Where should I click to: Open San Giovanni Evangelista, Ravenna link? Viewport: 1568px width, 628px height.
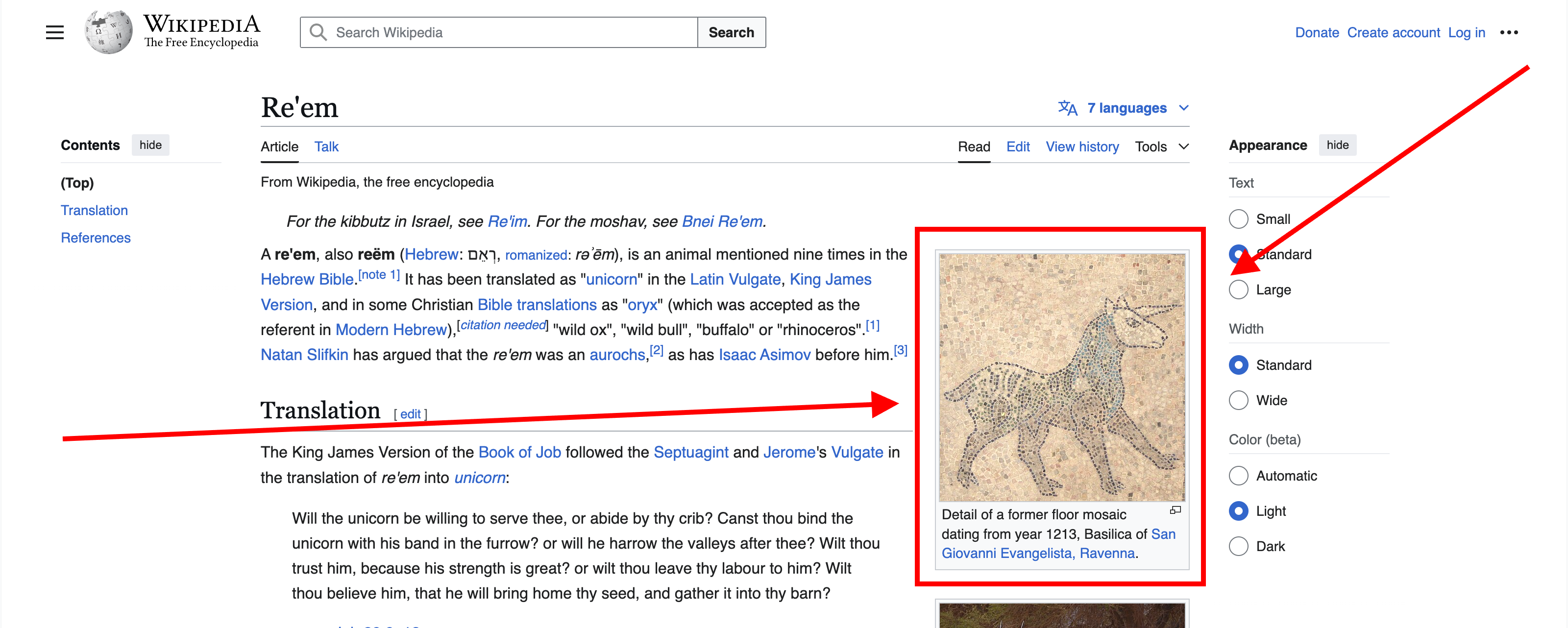(1058, 543)
